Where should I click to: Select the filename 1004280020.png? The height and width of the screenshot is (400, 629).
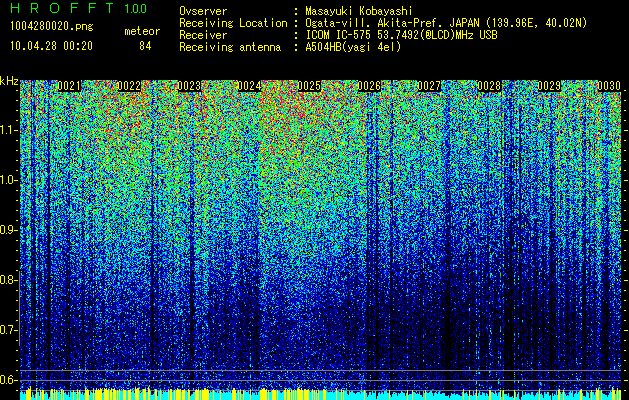click(52, 26)
